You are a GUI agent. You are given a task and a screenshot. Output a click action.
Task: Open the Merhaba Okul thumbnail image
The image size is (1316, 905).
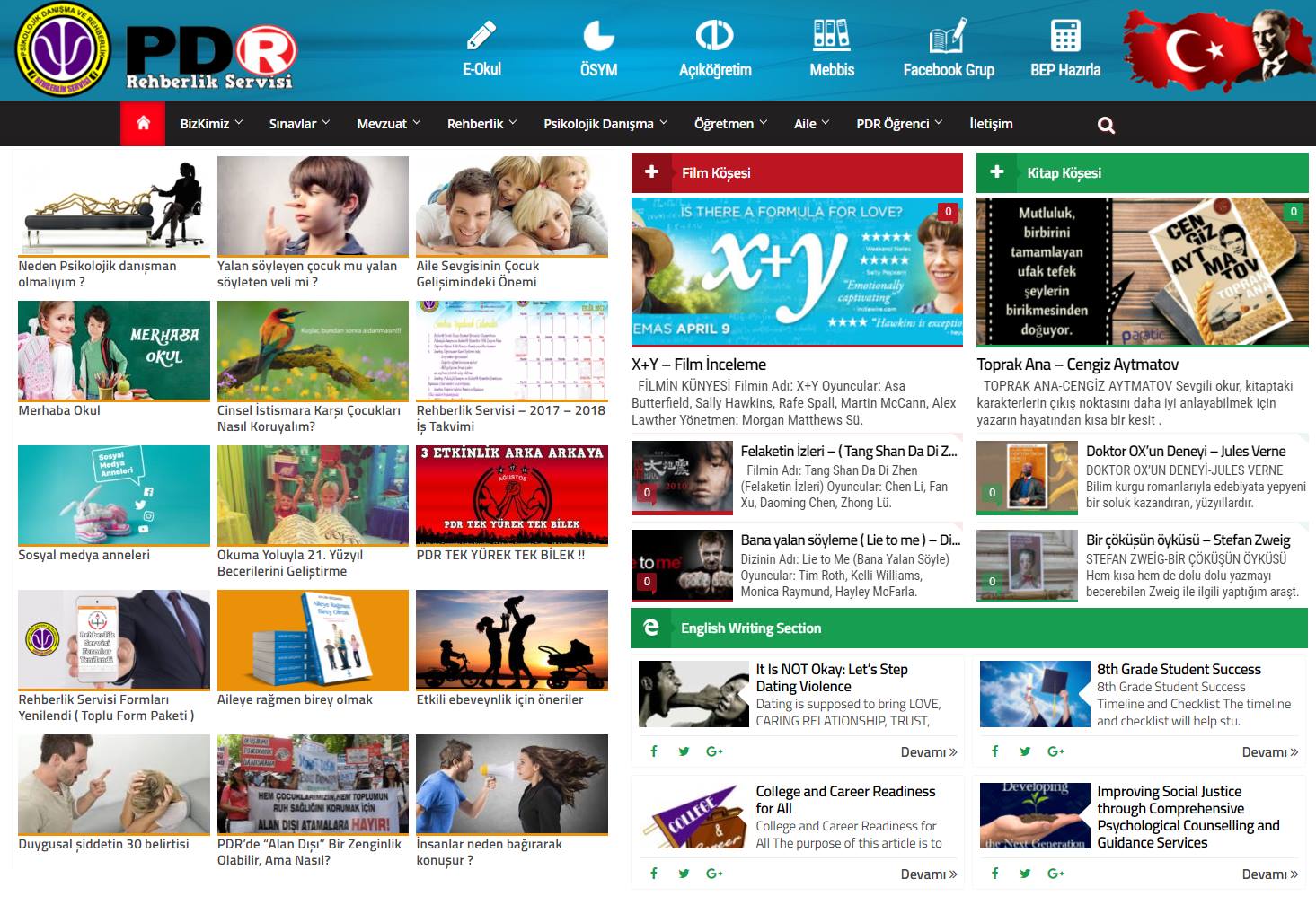(114, 350)
